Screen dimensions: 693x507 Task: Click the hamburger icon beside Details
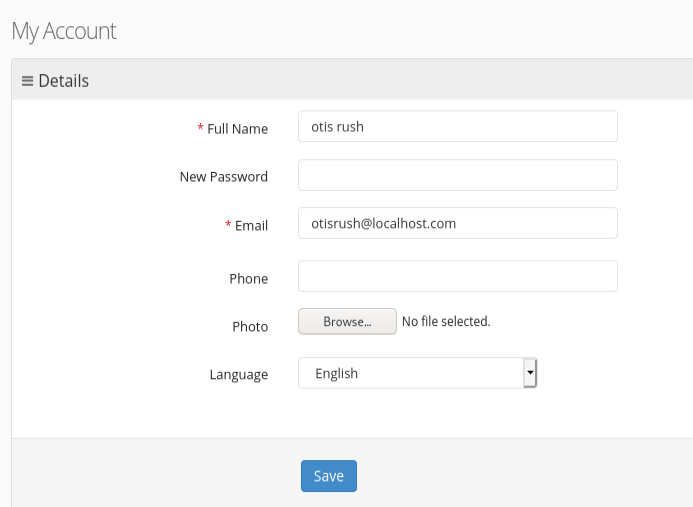click(28, 81)
